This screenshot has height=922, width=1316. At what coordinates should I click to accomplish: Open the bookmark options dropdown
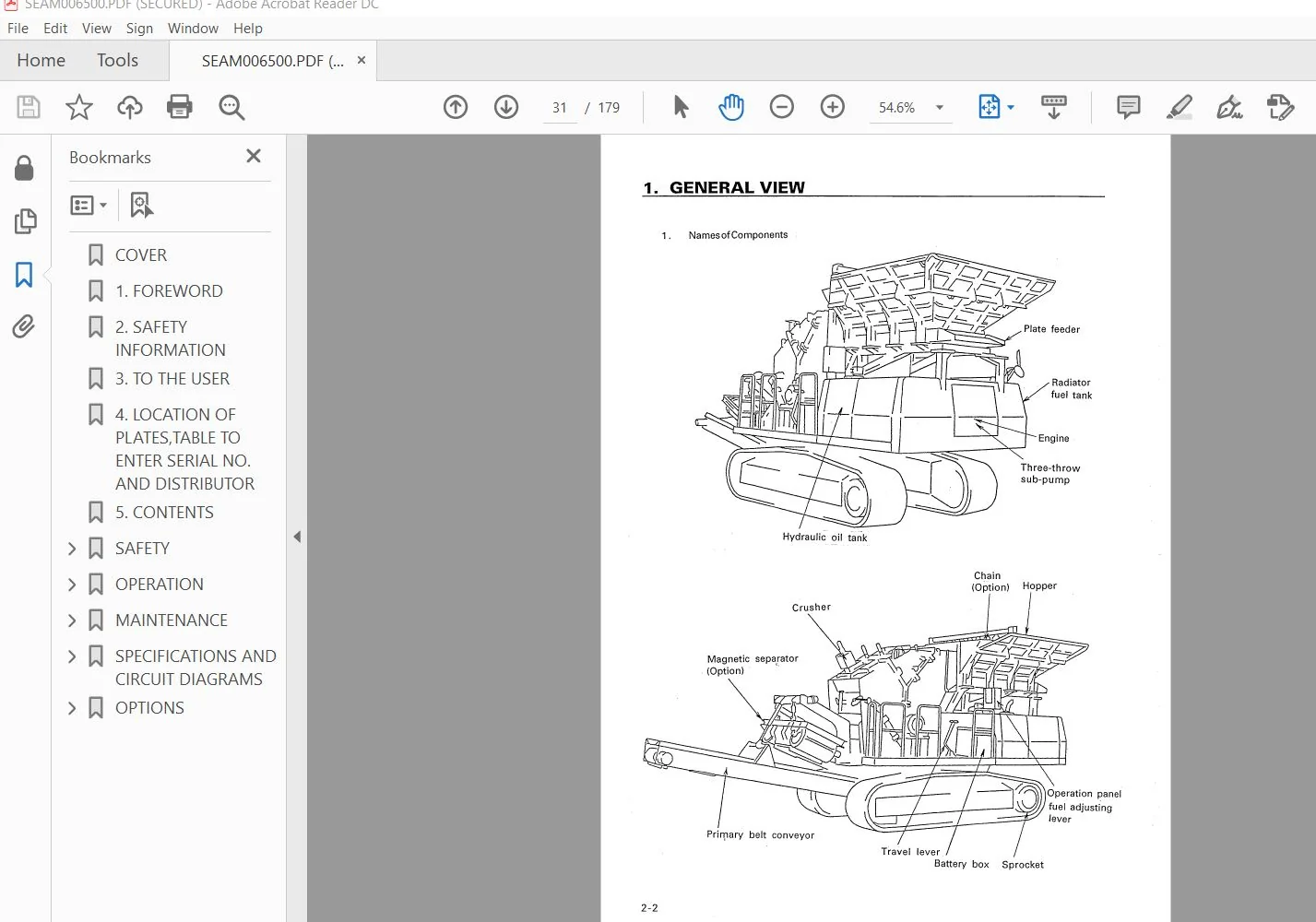click(x=89, y=205)
